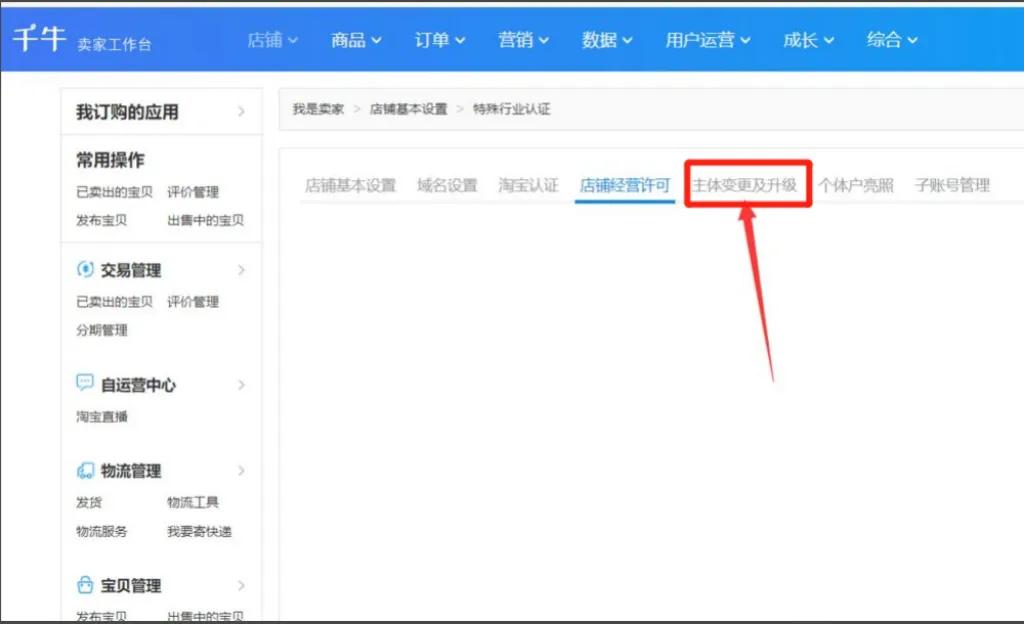Click the 分期管理 entry
1024x624 pixels.
[x=100, y=330]
